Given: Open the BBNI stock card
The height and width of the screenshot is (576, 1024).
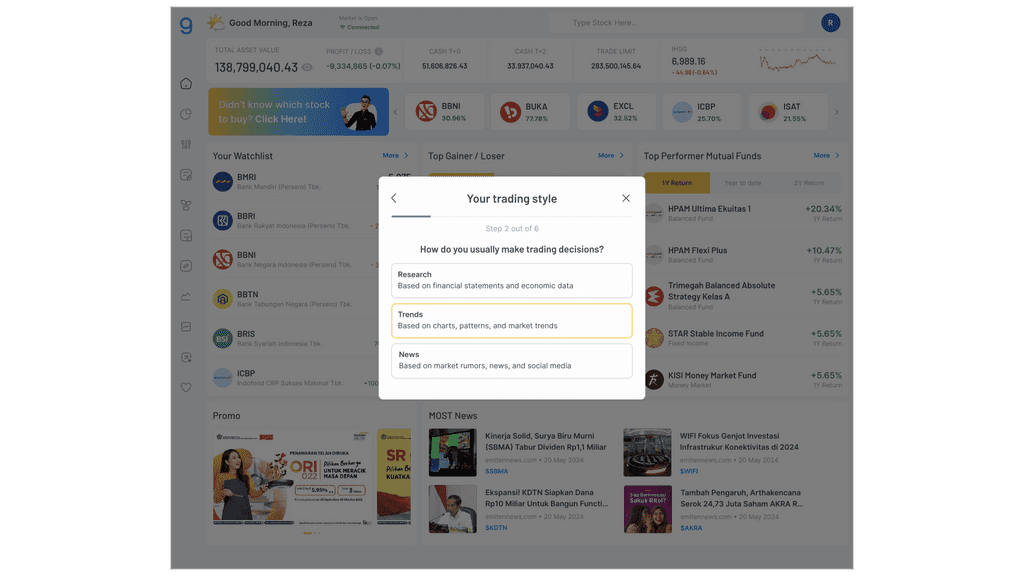Looking at the screenshot, I should click(444, 112).
